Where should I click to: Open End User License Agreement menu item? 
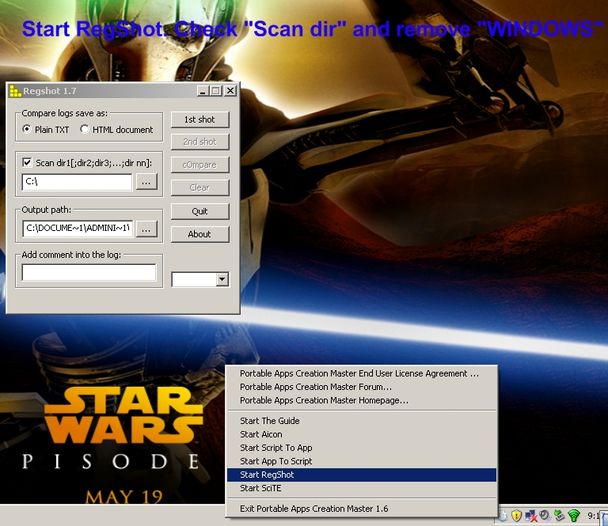click(361, 373)
